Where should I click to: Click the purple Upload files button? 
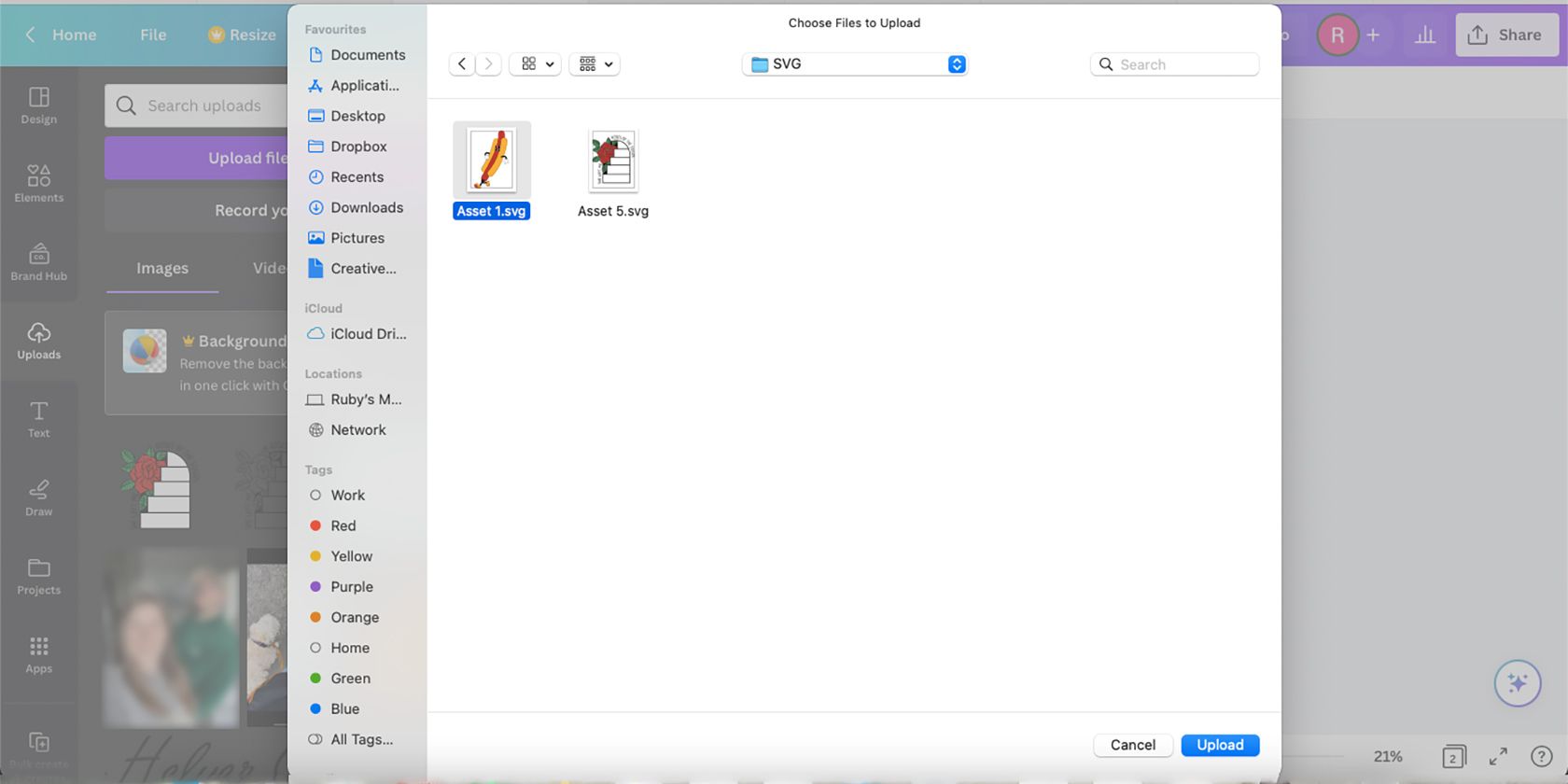pos(198,158)
